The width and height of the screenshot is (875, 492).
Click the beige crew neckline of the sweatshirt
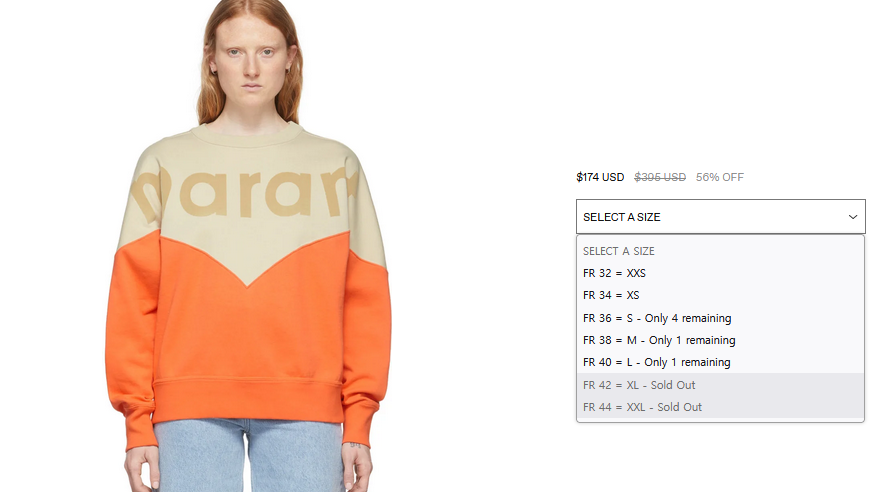[248, 133]
